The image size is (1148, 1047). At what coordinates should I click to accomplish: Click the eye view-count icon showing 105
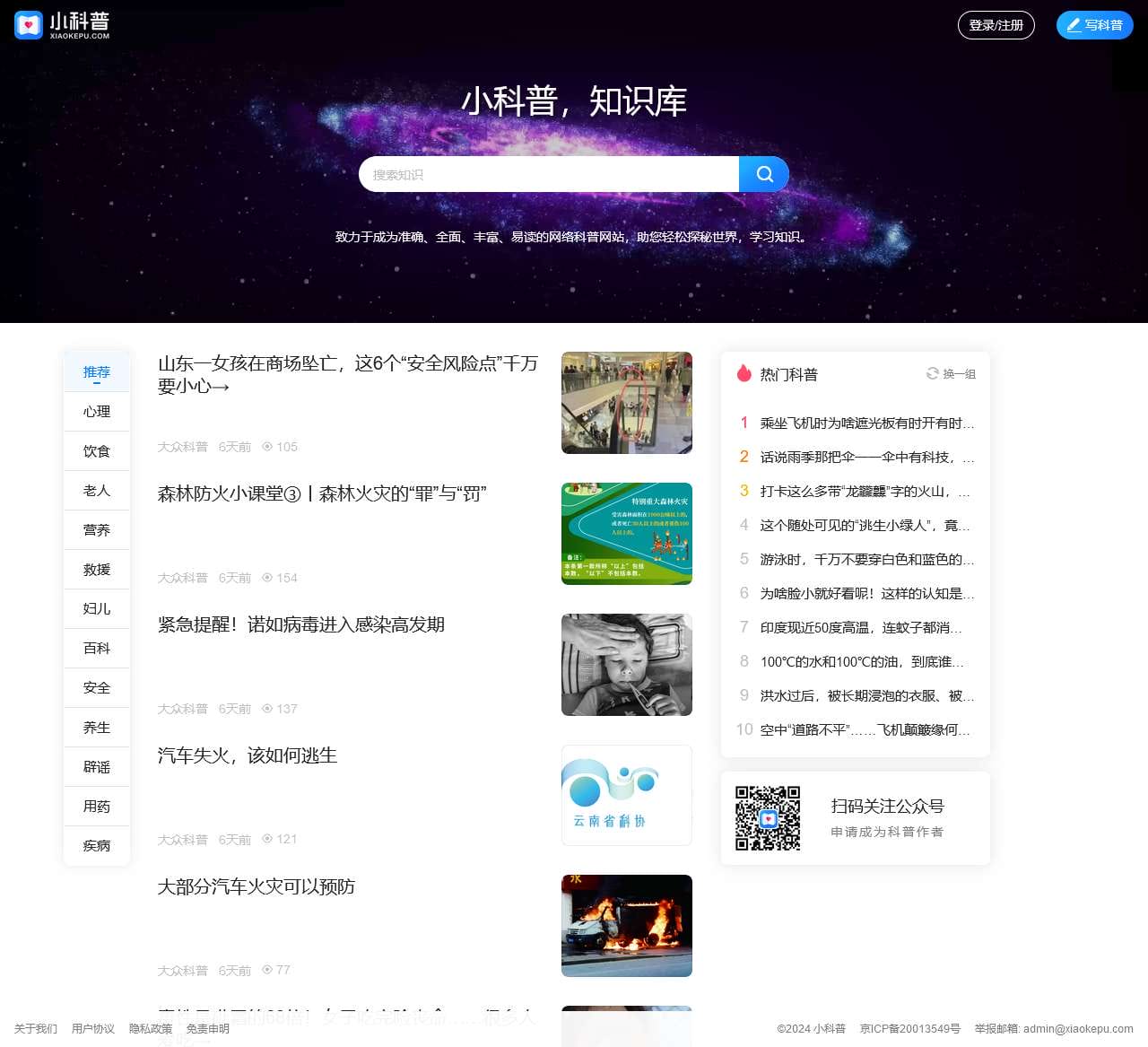(x=266, y=446)
